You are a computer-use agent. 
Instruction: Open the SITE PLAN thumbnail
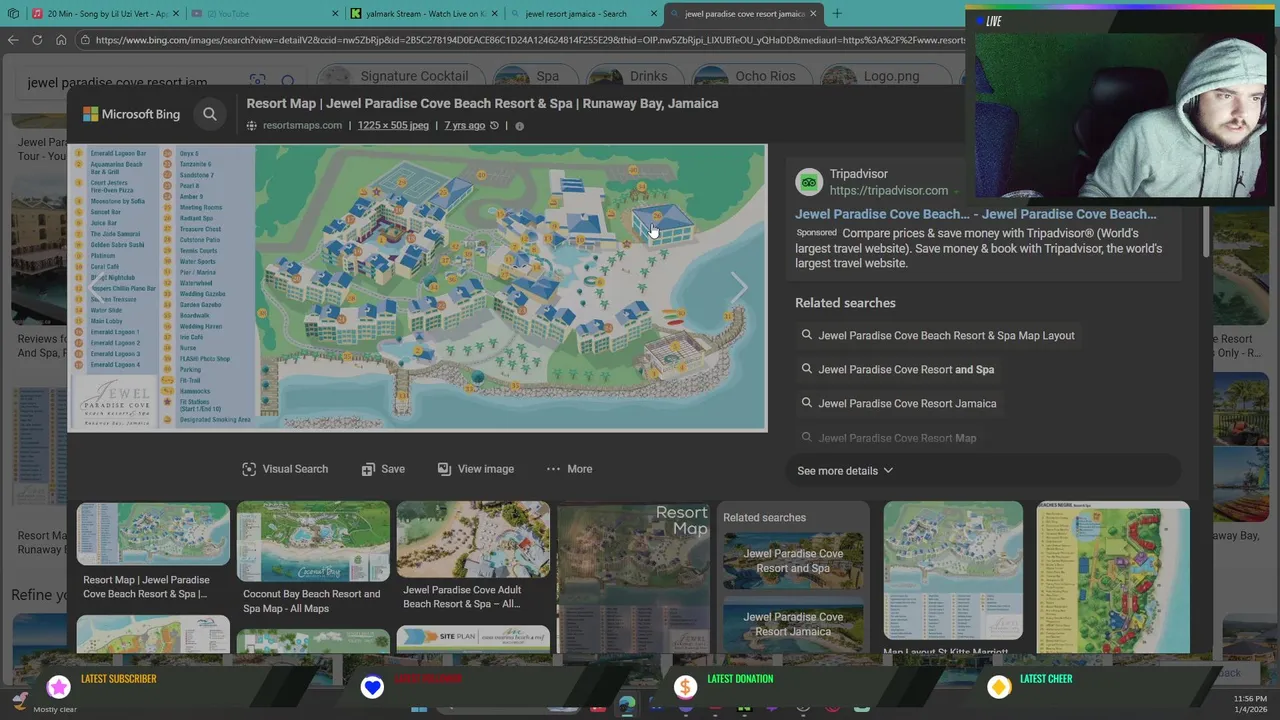[473, 638]
